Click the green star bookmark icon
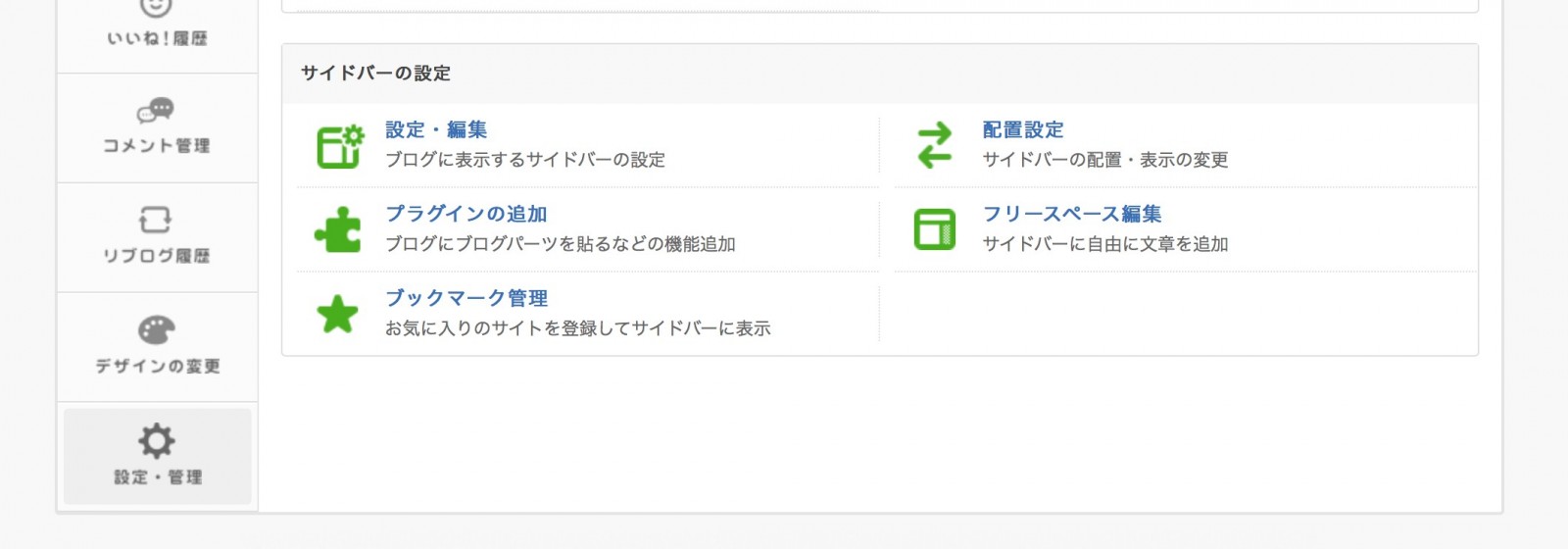Image resolution: width=1568 pixels, height=549 pixels. click(337, 314)
